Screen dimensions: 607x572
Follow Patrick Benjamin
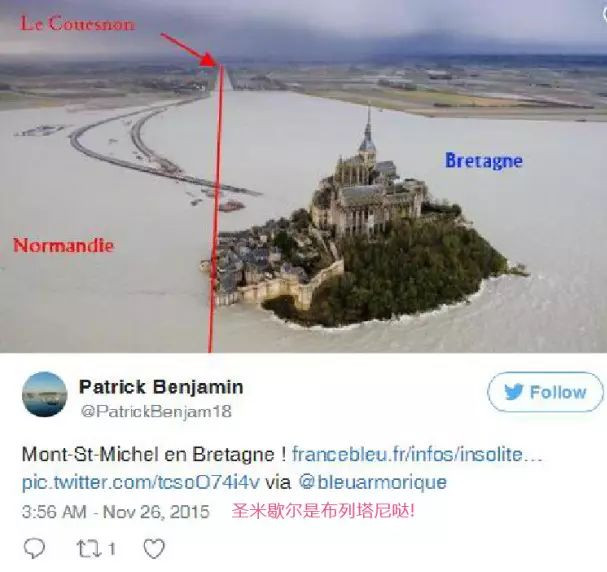[x=545, y=392]
